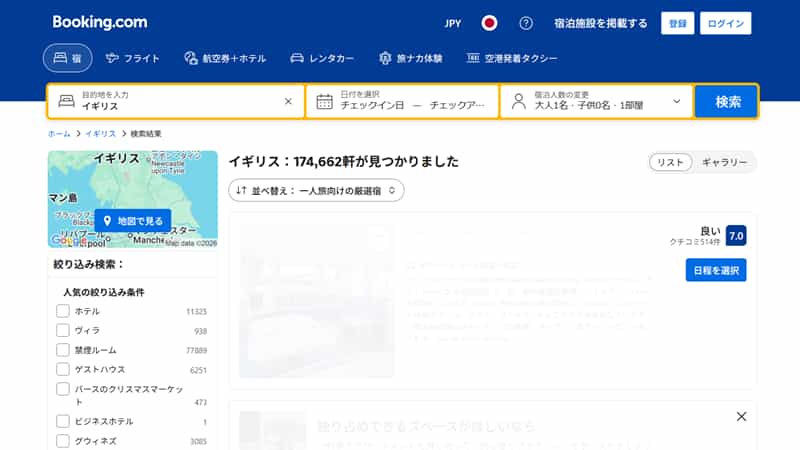This screenshot has height=450, width=800.
Task: Click the Booking.com logo
Action: (100, 22)
